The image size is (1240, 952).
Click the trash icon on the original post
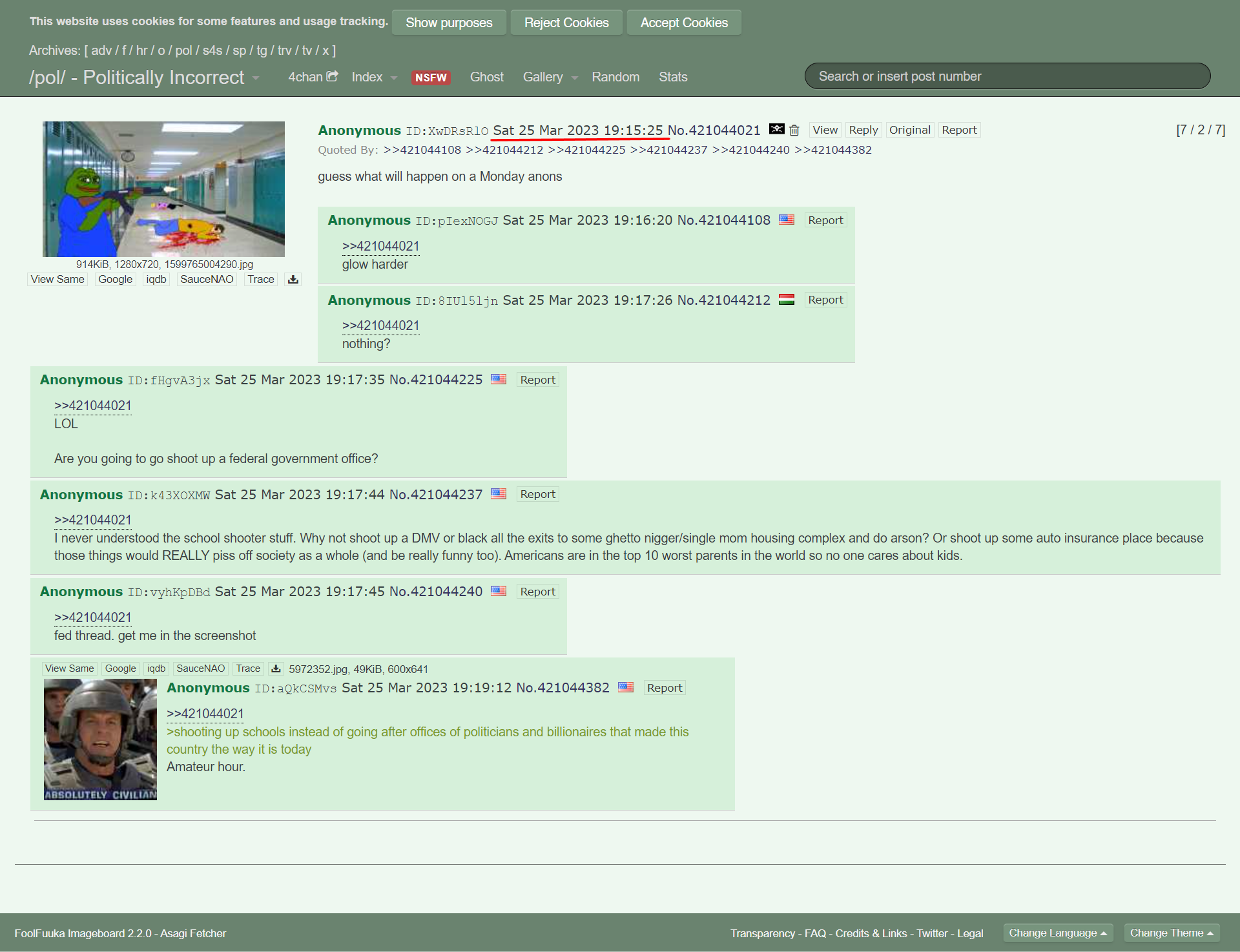[794, 130]
